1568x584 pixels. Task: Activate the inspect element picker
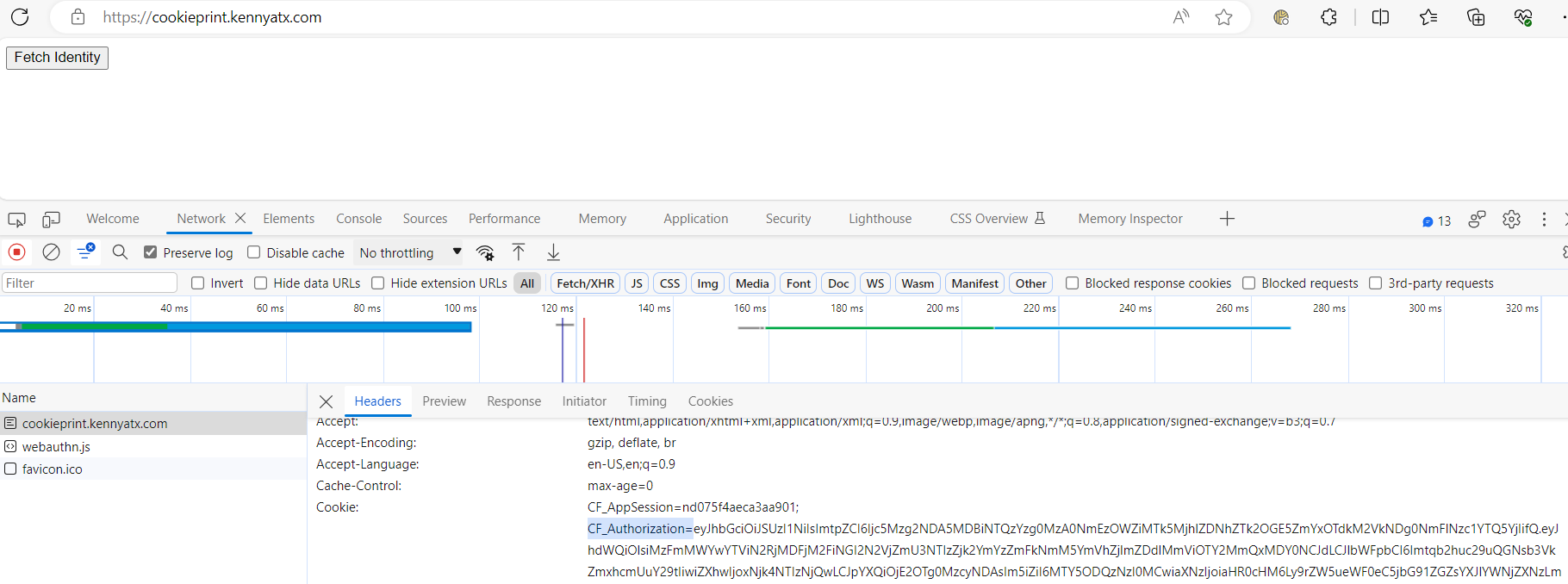pyautogui.click(x=16, y=220)
